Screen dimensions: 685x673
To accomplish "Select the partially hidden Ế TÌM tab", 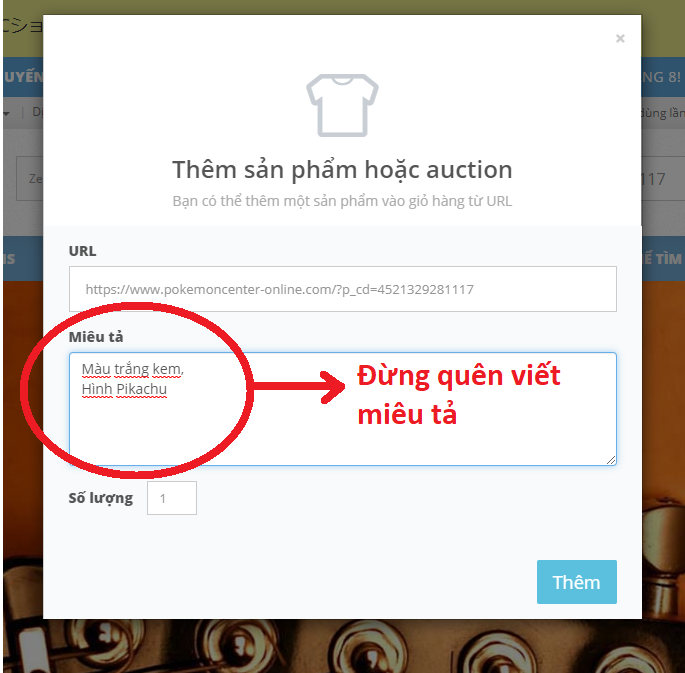I will click(663, 259).
